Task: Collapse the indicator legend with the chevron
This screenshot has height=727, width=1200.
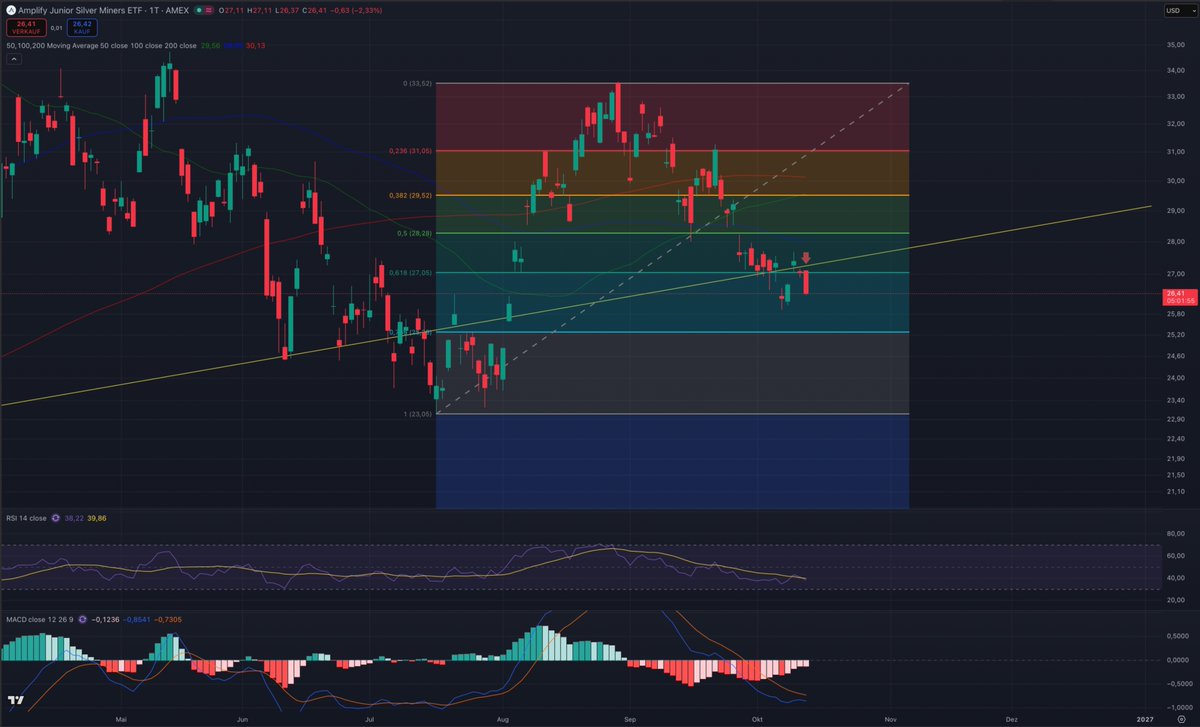Action: point(14,60)
